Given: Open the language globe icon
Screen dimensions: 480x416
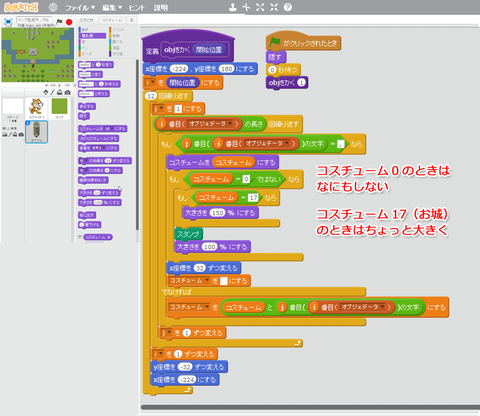Looking at the screenshot, I should [x=53, y=7].
